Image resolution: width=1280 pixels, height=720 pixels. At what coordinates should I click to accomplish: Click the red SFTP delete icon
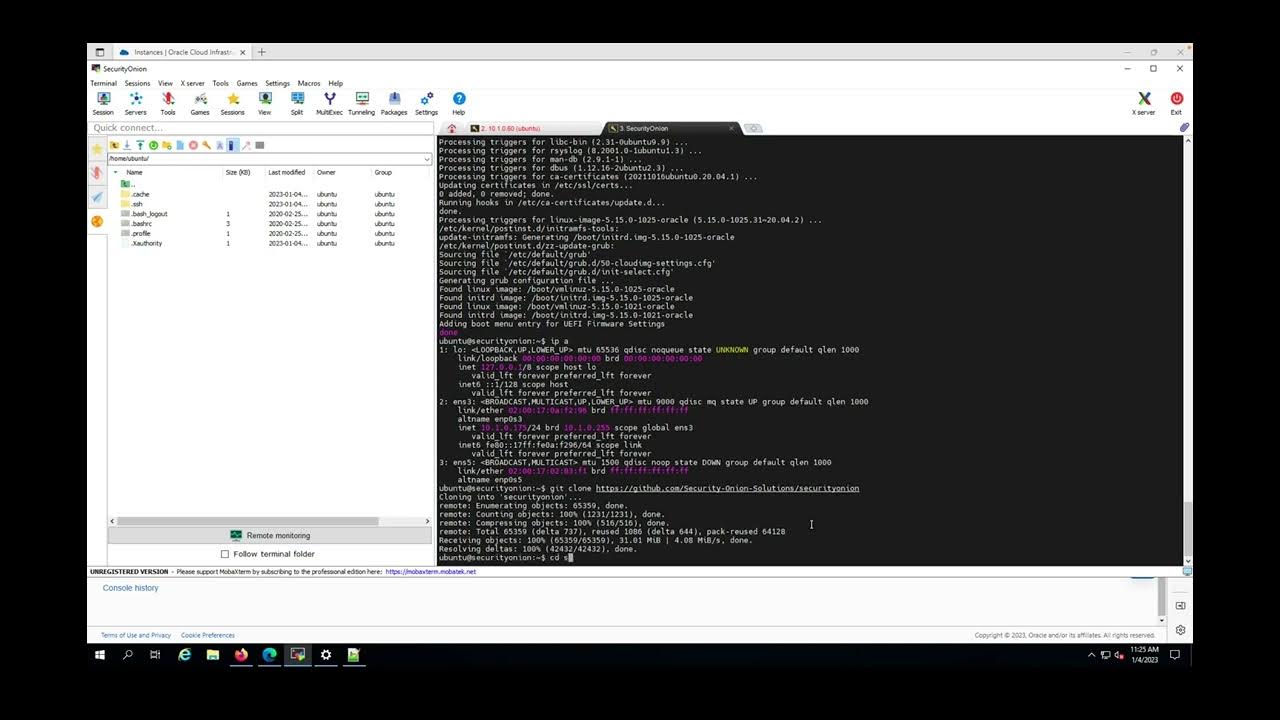[x=193, y=145]
